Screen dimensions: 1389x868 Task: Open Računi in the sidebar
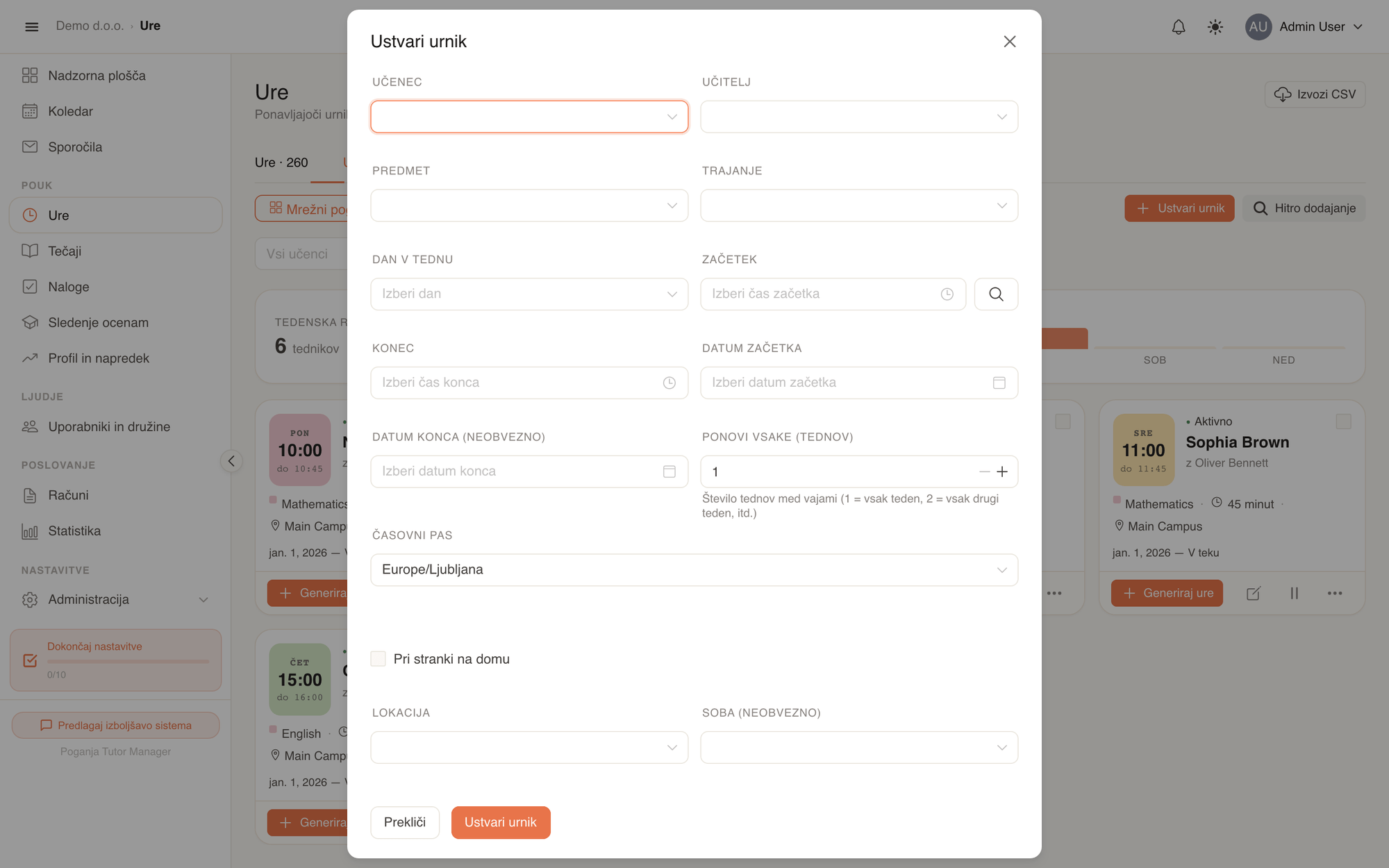pyautogui.click(x=115, y=495)
